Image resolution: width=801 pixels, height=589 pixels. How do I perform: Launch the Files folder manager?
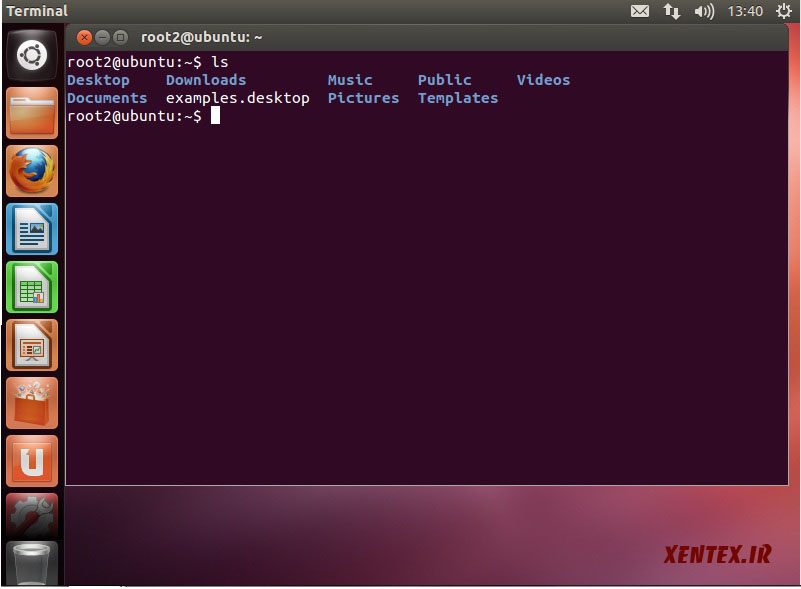click(33, 113)
